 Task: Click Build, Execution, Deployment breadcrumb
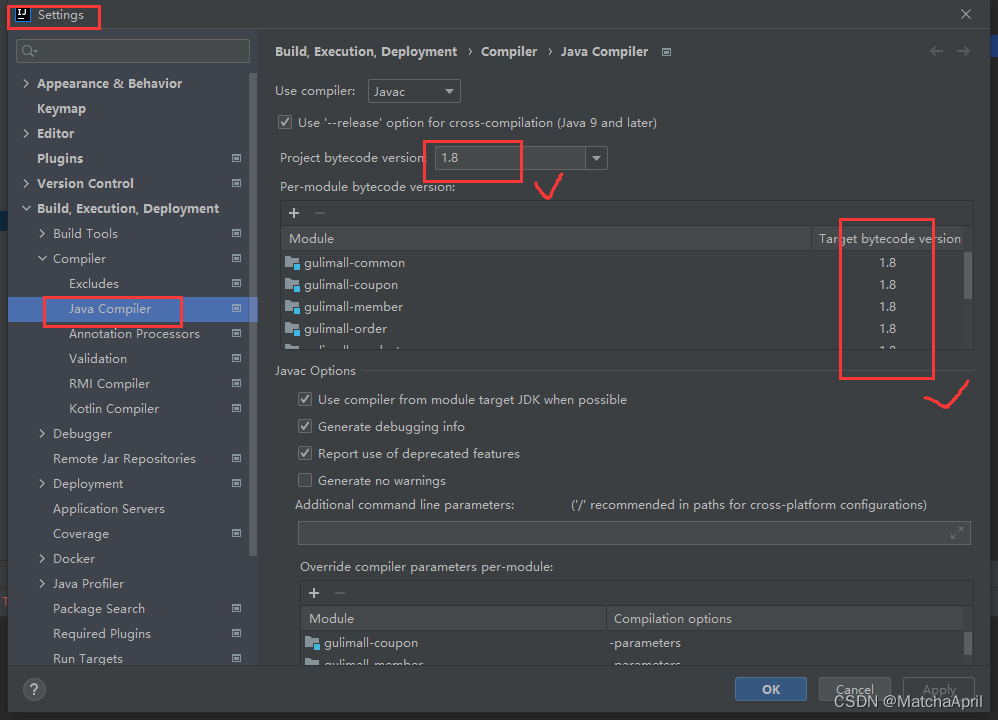[x=366, y=52]
